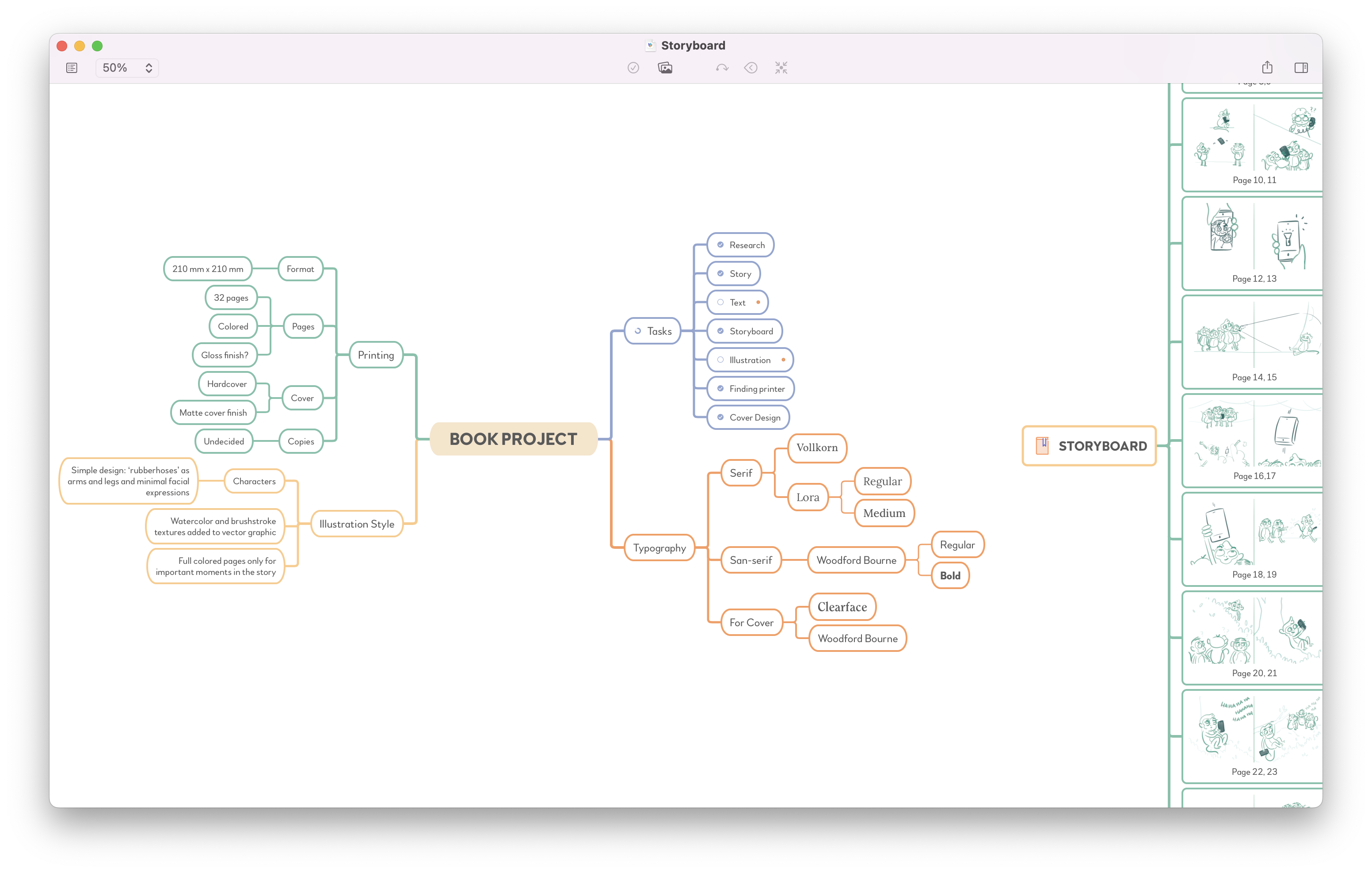Select the BOOK PROJECT central node
This screenshot has height=873, width=1372.
click(x=513, y=439)
